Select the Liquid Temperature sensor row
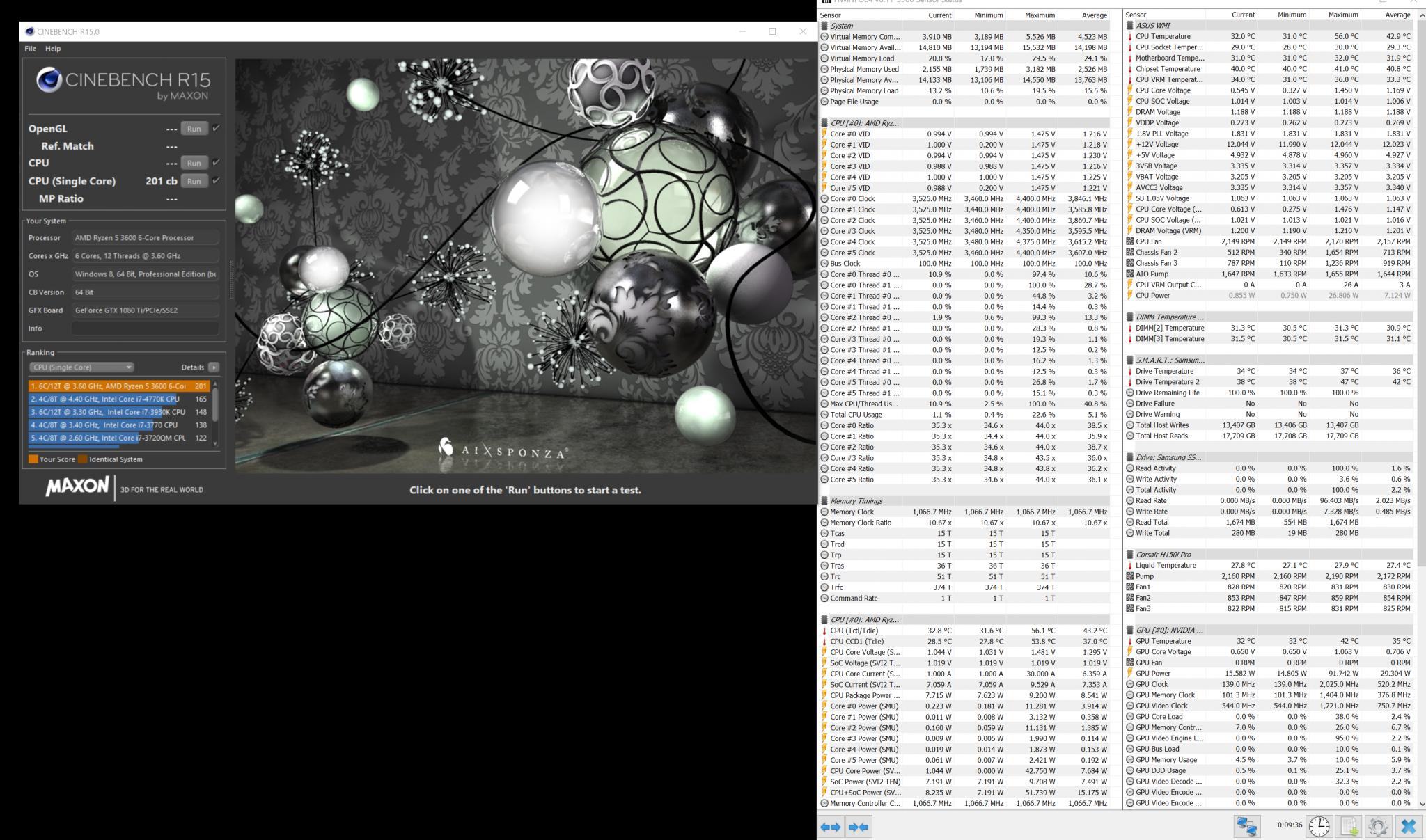Screen dimensions: 1426x840 tap(1269, 566)
